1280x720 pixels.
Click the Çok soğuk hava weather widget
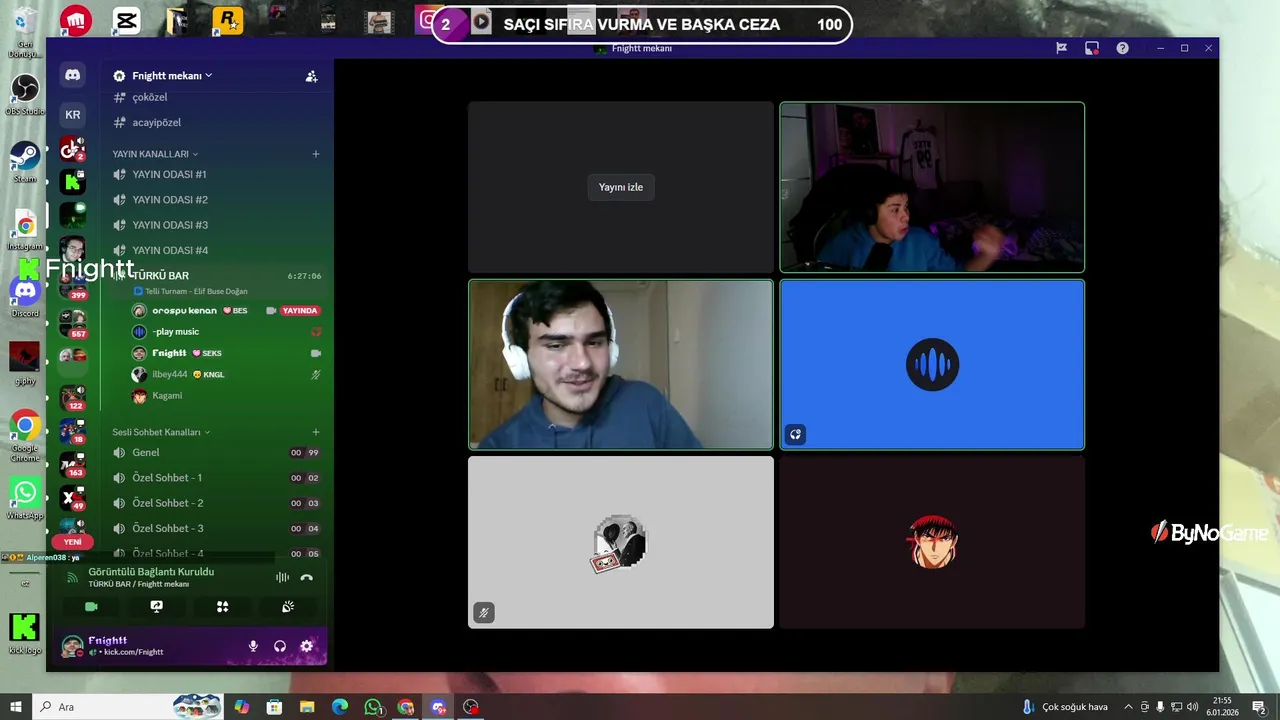(x=1066, y=707)
